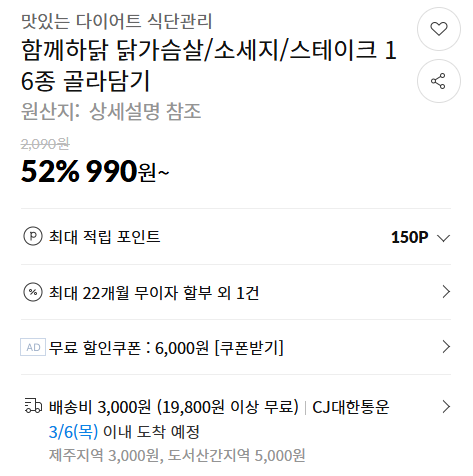
Task: Open the free coupon row arrow
Action: pyautogui.click(x=446, y=347)
